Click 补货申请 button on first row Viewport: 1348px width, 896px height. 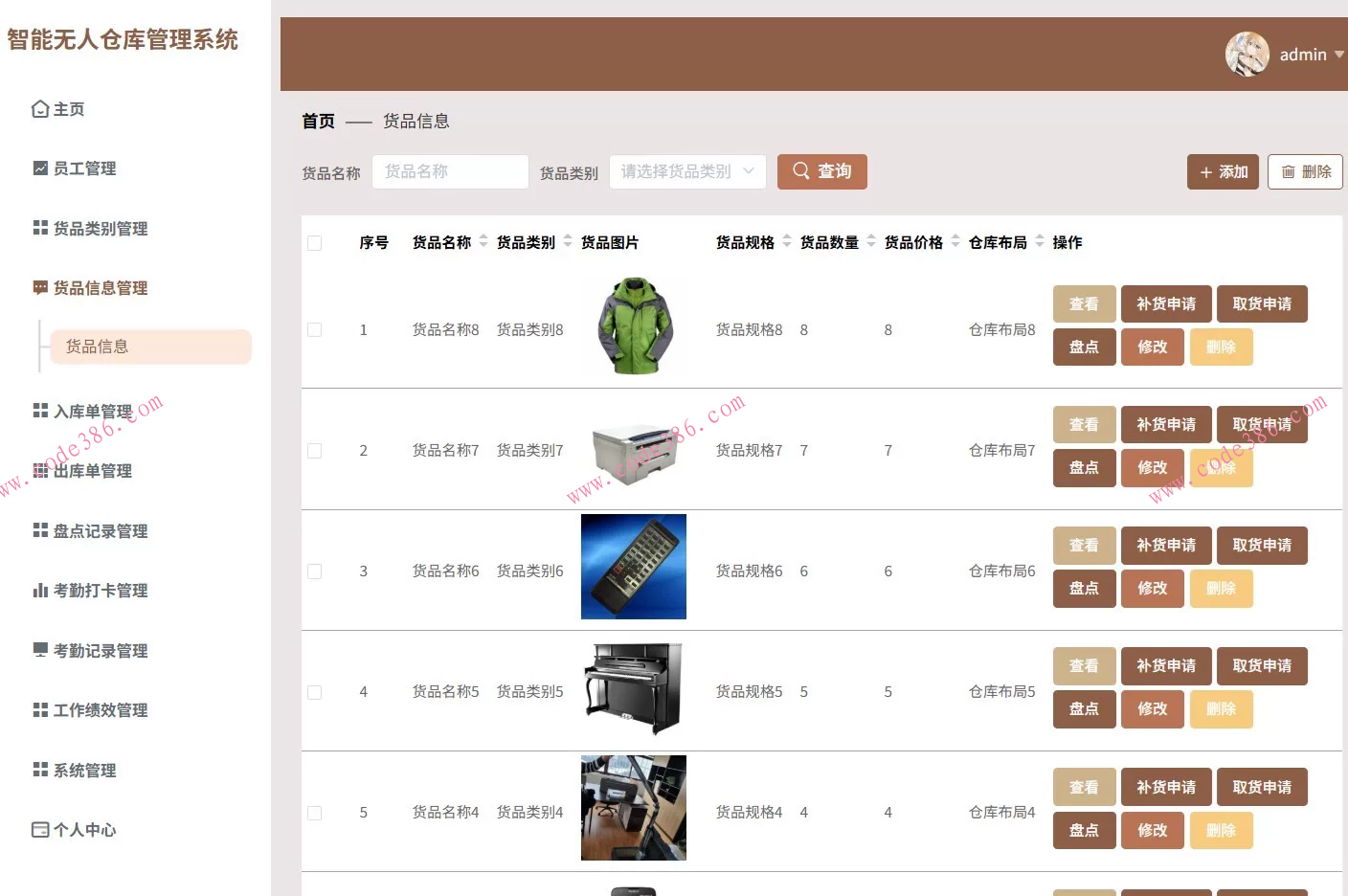[x=1165, y=303]
